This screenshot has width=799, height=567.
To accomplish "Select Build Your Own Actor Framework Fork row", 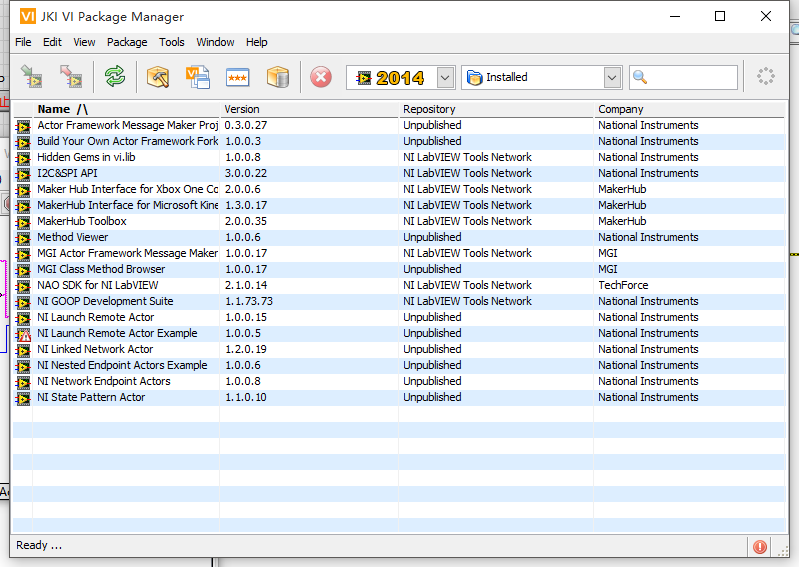I will (399, 141).
